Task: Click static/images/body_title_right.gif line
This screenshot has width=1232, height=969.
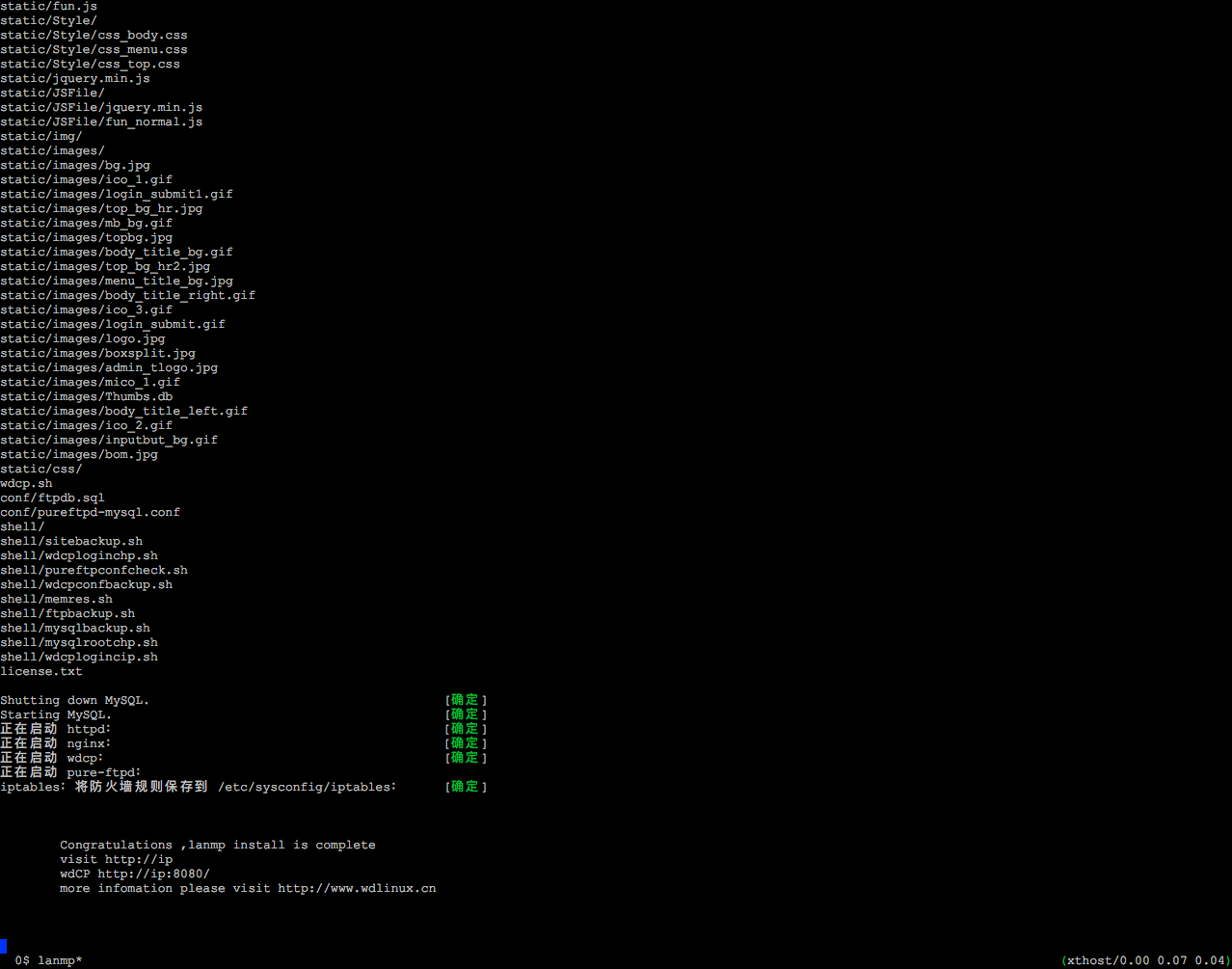Action: coord(127,295)
